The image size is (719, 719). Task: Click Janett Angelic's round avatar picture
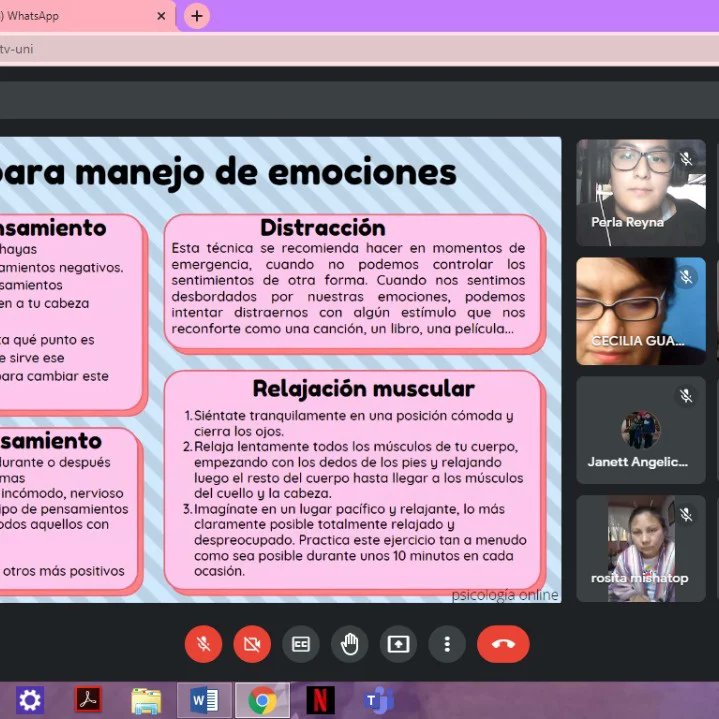click(x=641, y=430)
